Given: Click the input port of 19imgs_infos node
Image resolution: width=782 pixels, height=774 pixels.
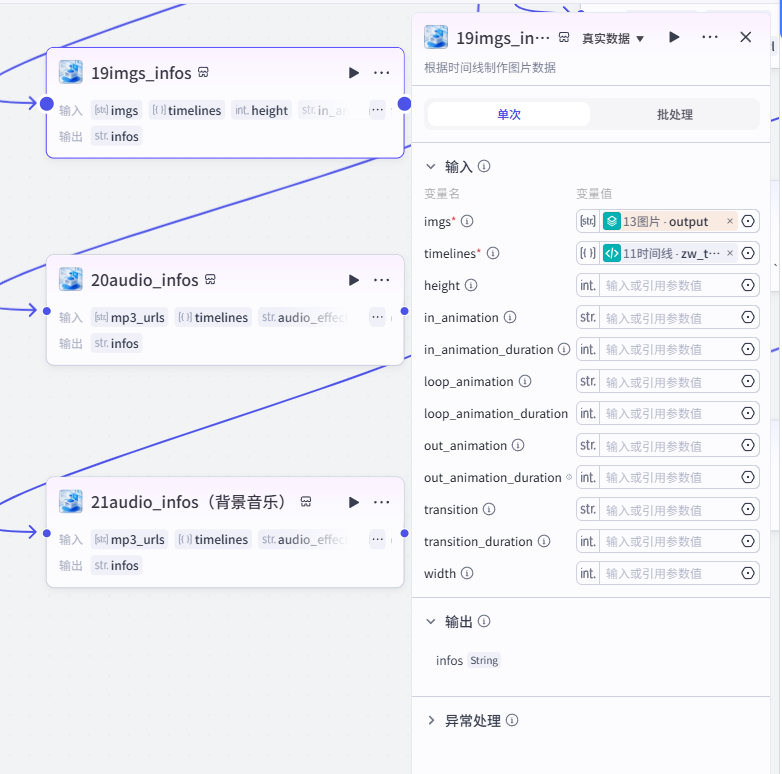Looking at the screenshot, I should 47,104.
